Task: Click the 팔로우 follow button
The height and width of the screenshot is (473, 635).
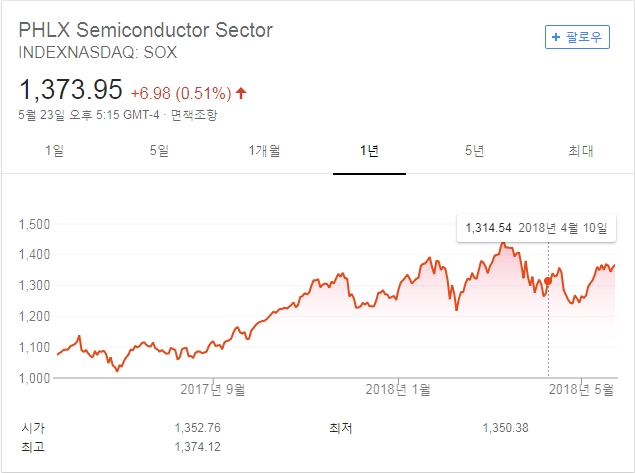Action: (578, 37)
